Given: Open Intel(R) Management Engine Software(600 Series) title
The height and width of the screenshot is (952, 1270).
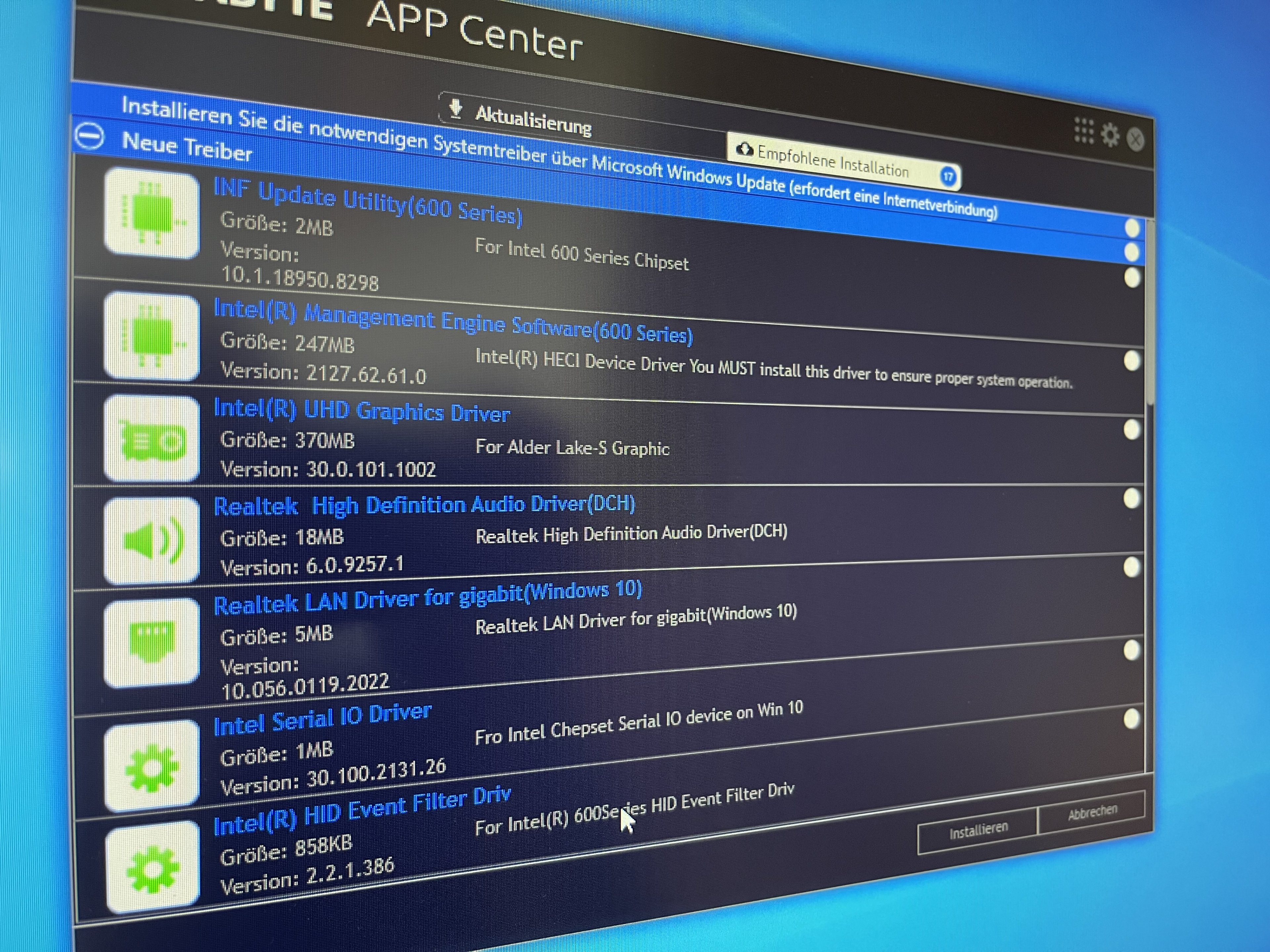Looking at the screenshot, I should [x=453, y=322].
